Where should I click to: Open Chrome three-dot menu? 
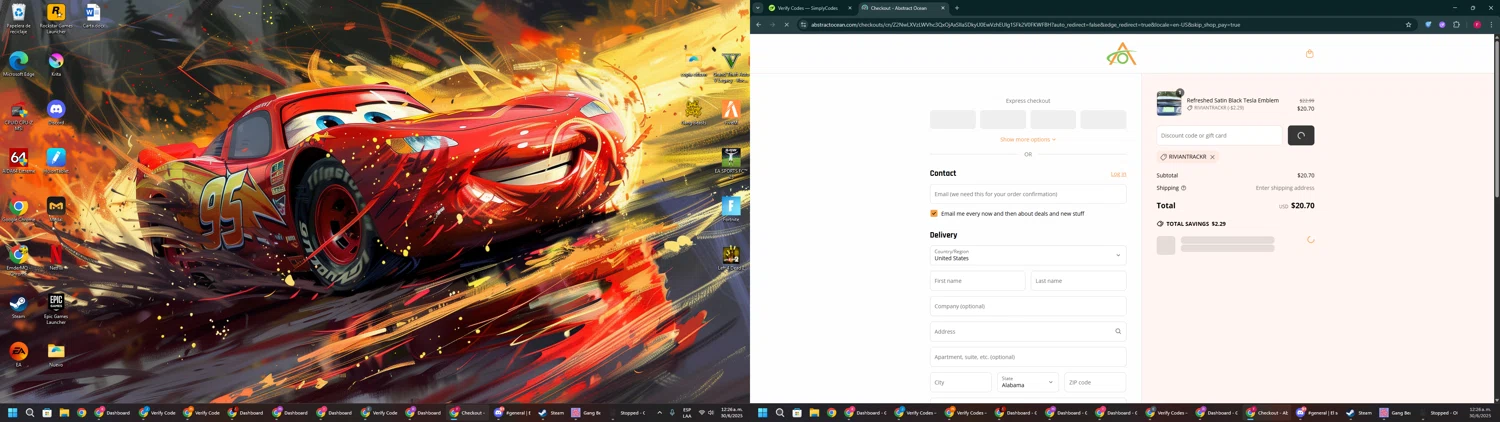tap(1490, 24)
